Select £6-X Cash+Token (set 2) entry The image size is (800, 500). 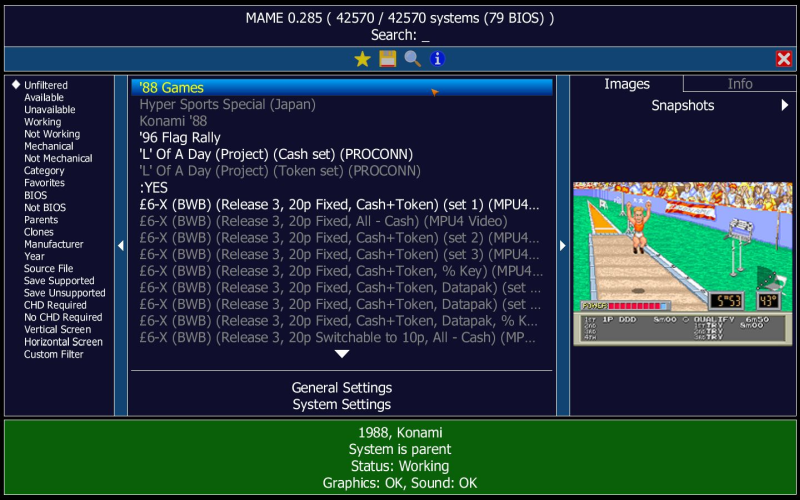point(342,238)
